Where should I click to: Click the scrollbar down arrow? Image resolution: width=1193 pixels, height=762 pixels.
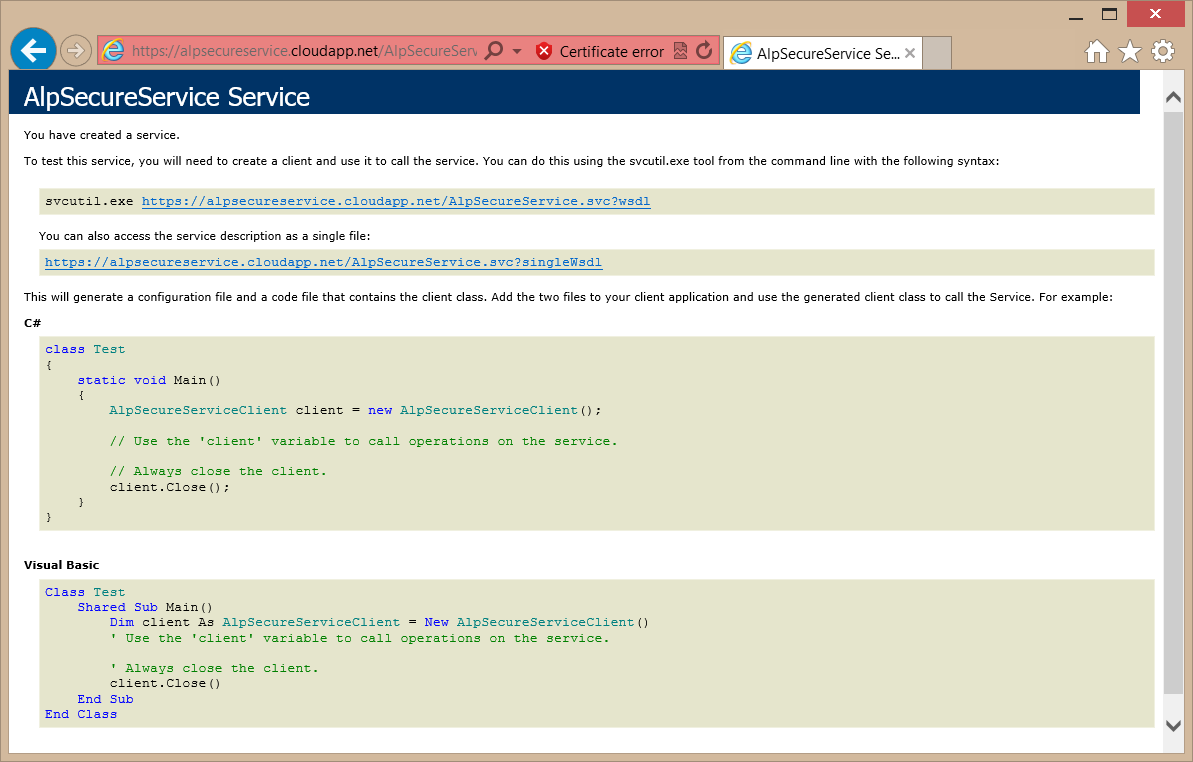1173,724
